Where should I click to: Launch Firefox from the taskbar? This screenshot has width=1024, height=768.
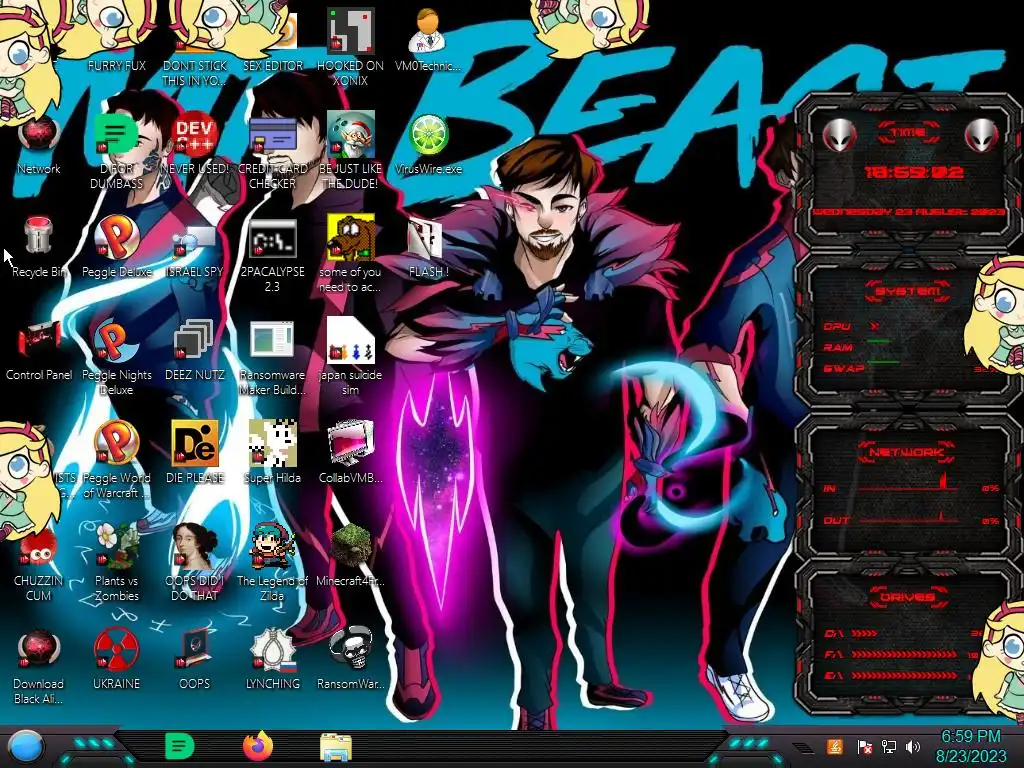point(258,746)
